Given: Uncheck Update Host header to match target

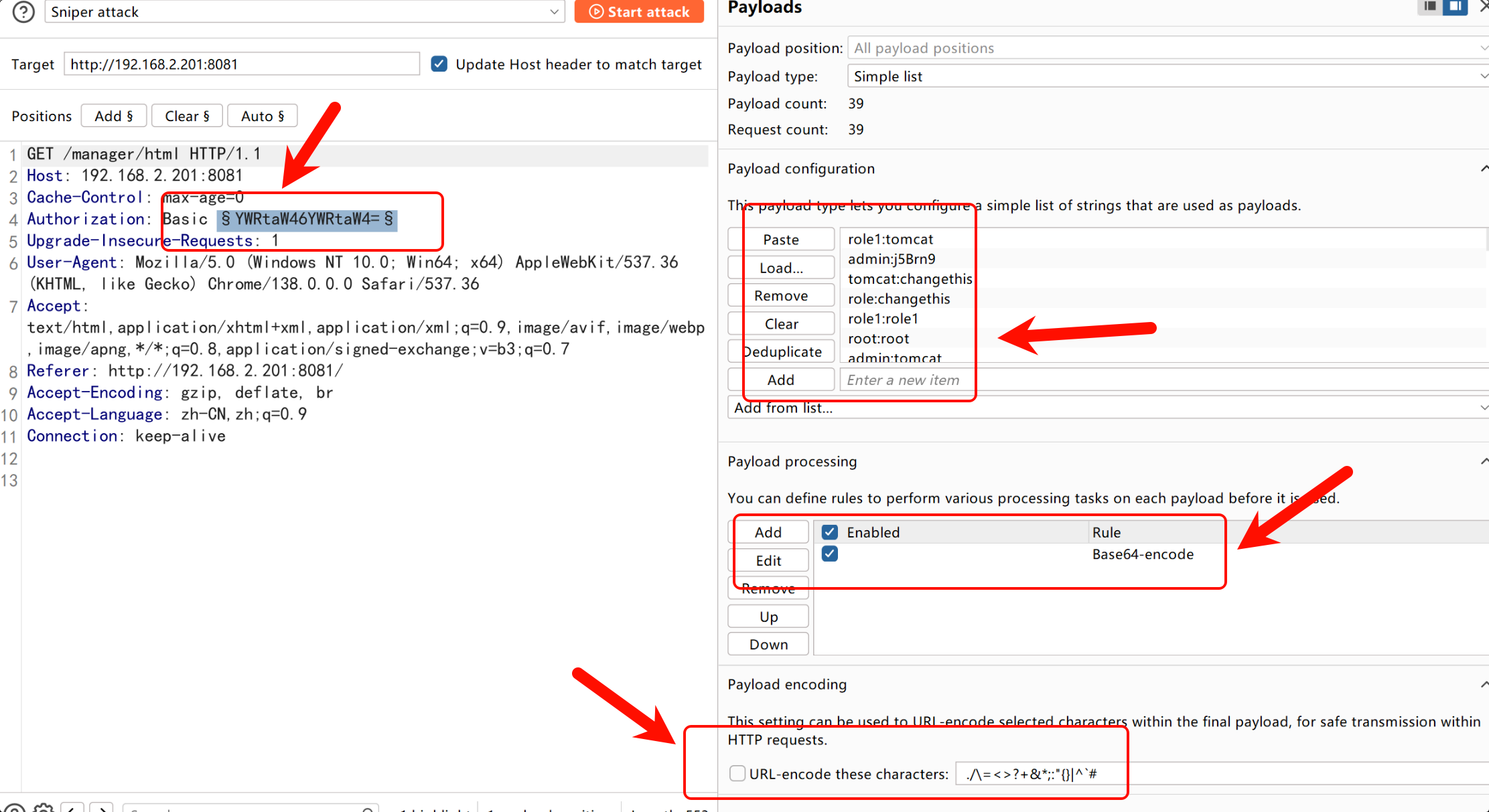Looking at the screenshot, I should pyautogui.click(x=439, y=64).
